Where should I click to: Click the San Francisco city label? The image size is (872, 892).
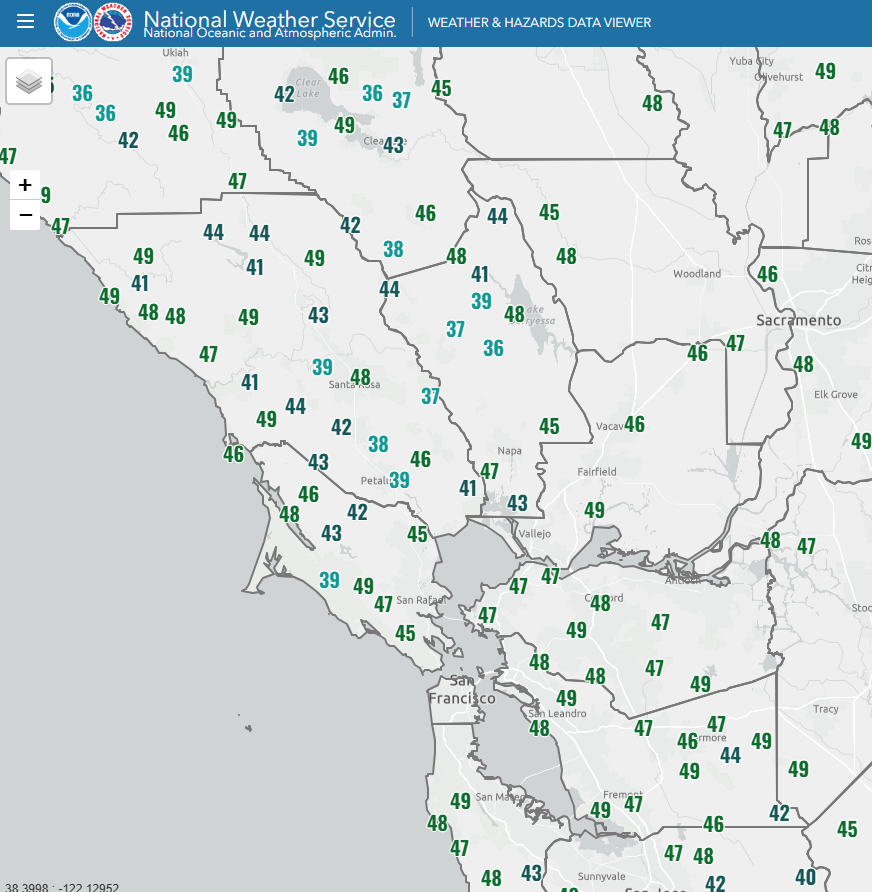point(461,689)
